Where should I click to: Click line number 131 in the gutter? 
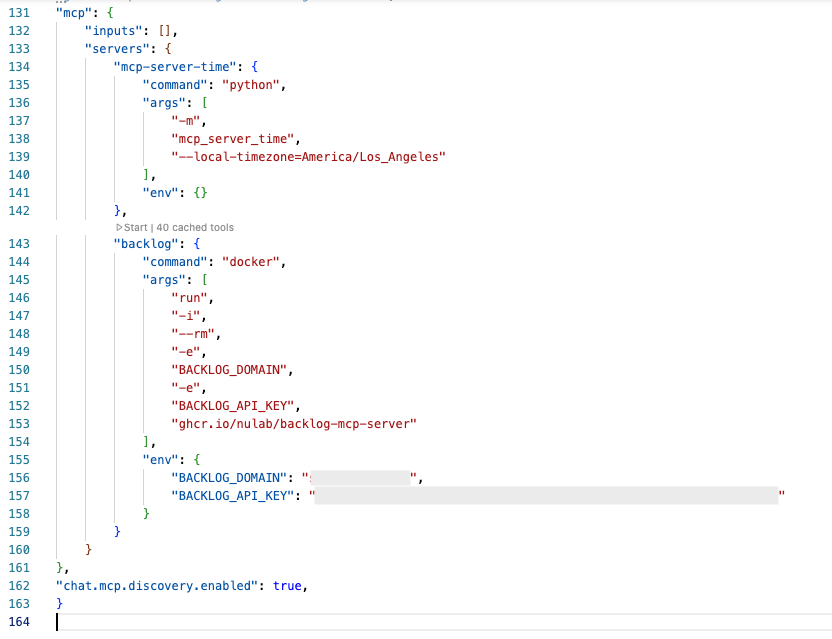coord(18,12)
